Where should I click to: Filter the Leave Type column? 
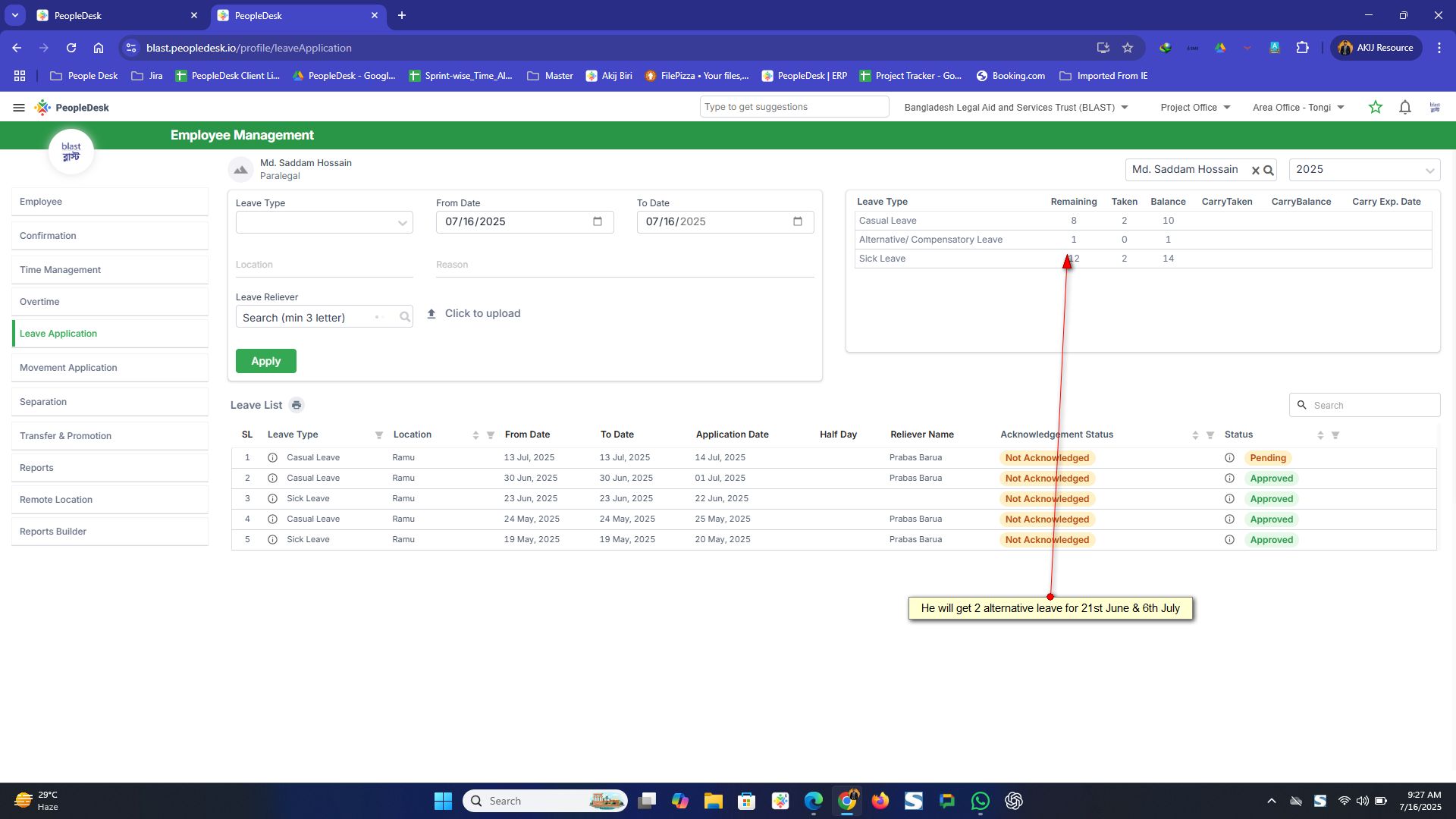click(378, 435)
